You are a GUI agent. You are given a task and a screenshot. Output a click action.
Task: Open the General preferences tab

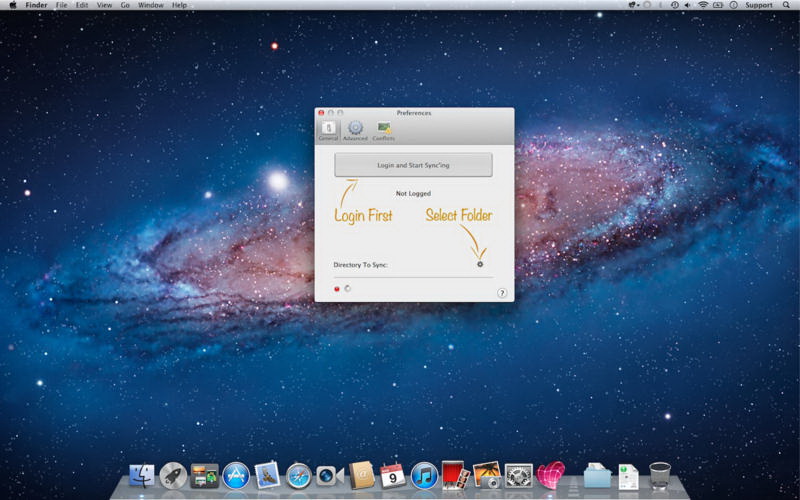[328, 130]
